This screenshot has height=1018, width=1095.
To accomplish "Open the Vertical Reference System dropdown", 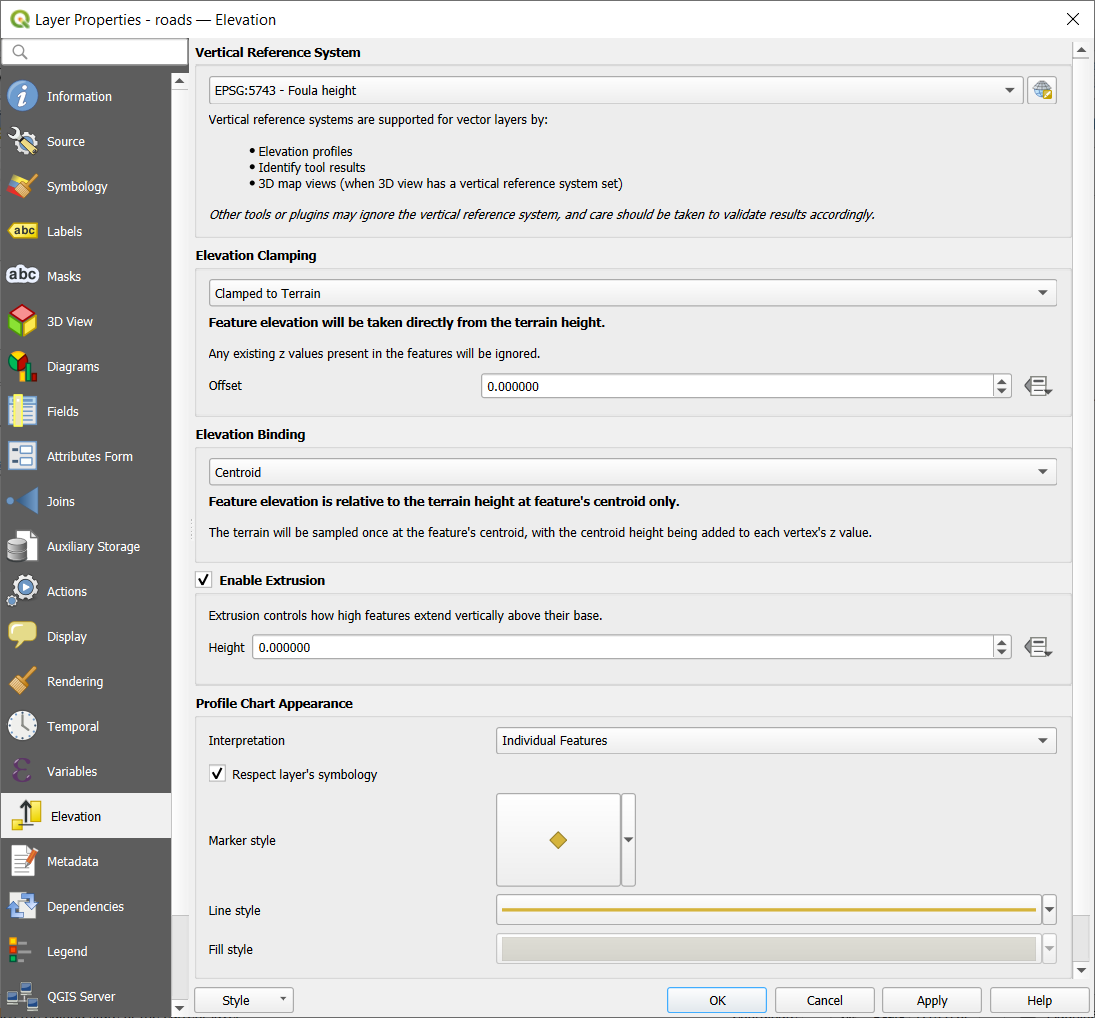I will 616,90.
